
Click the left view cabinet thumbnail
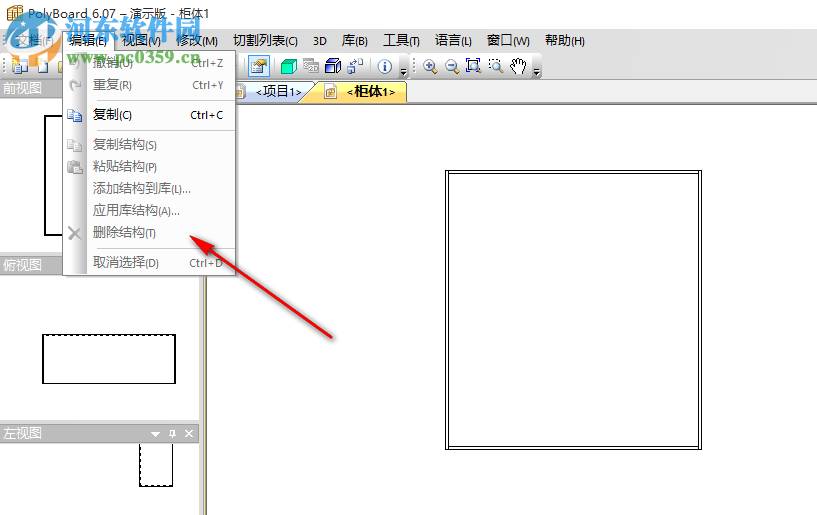click(x=156, y=465)
